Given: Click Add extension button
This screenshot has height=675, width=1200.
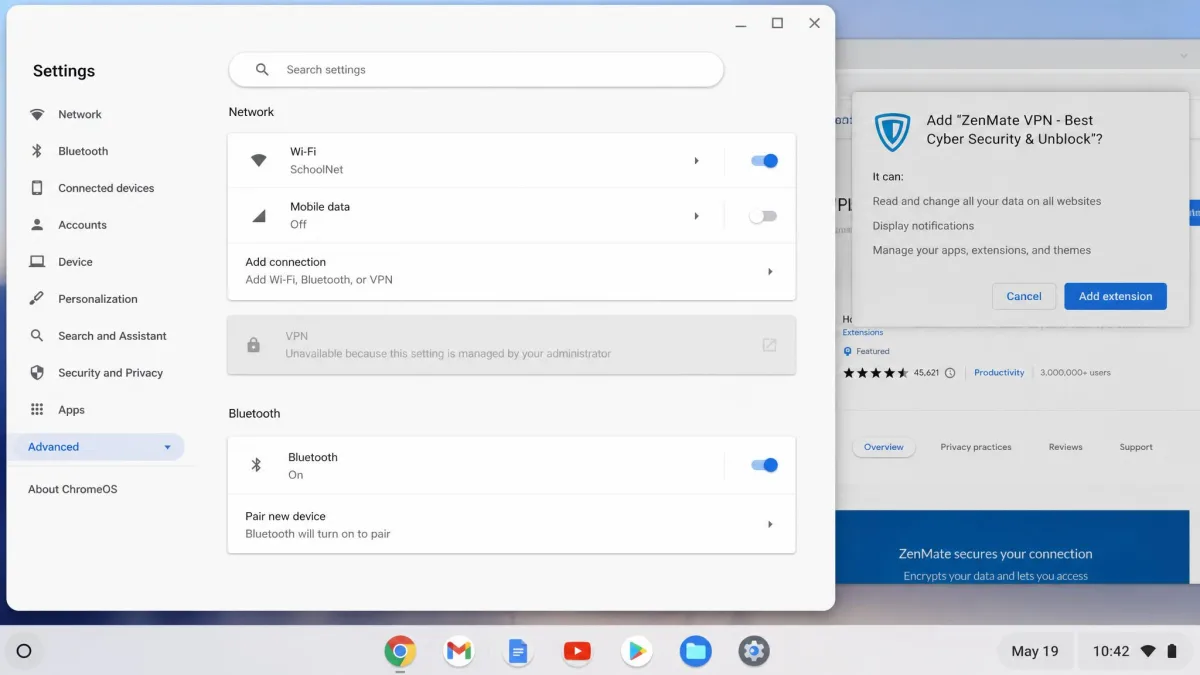Looking at the screenshot, I should pyautogui.click(x=1115, y=296).
